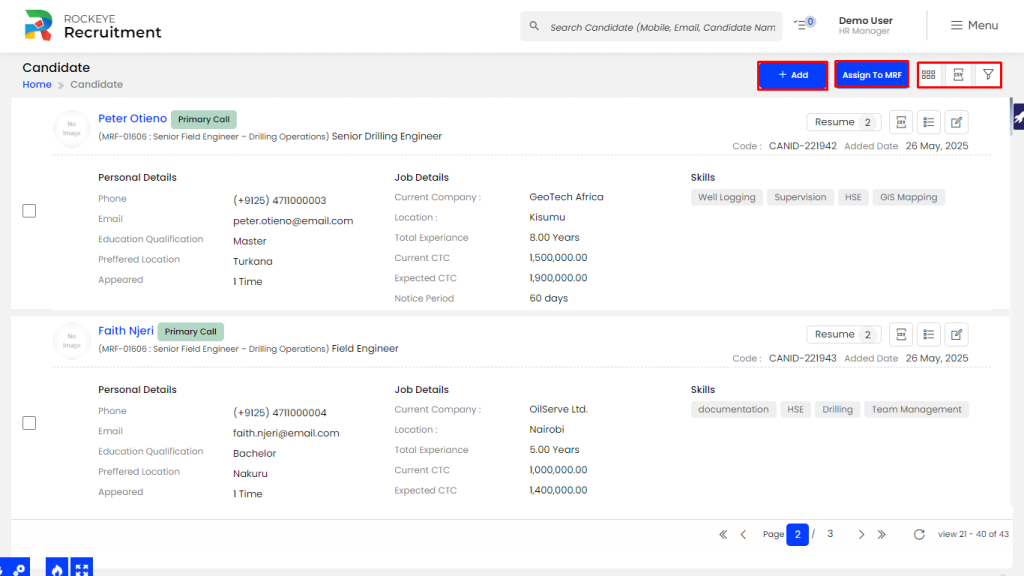The height and width of the screenshot is (576, 1024).
Task: Click the Rockeye Recruitment logo
Action: click(92, 25)
